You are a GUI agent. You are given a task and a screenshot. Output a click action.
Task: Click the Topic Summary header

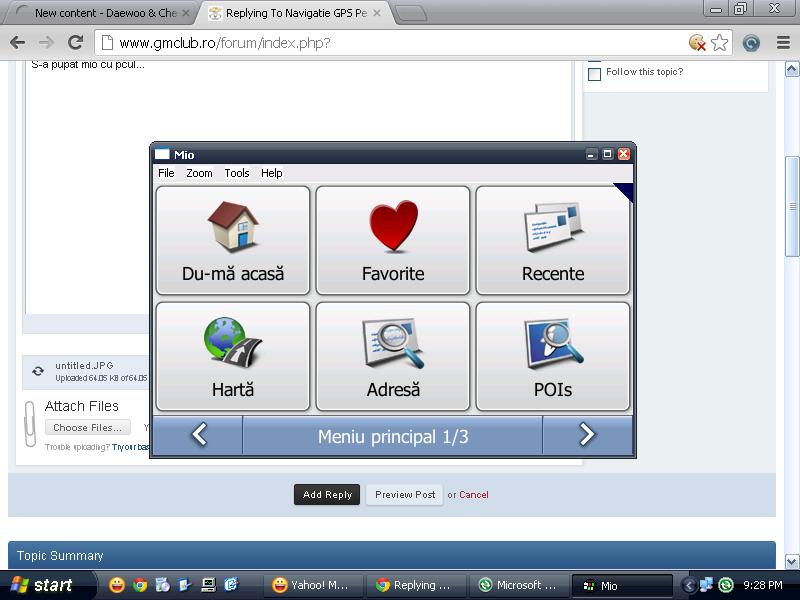tap(392, 555)
